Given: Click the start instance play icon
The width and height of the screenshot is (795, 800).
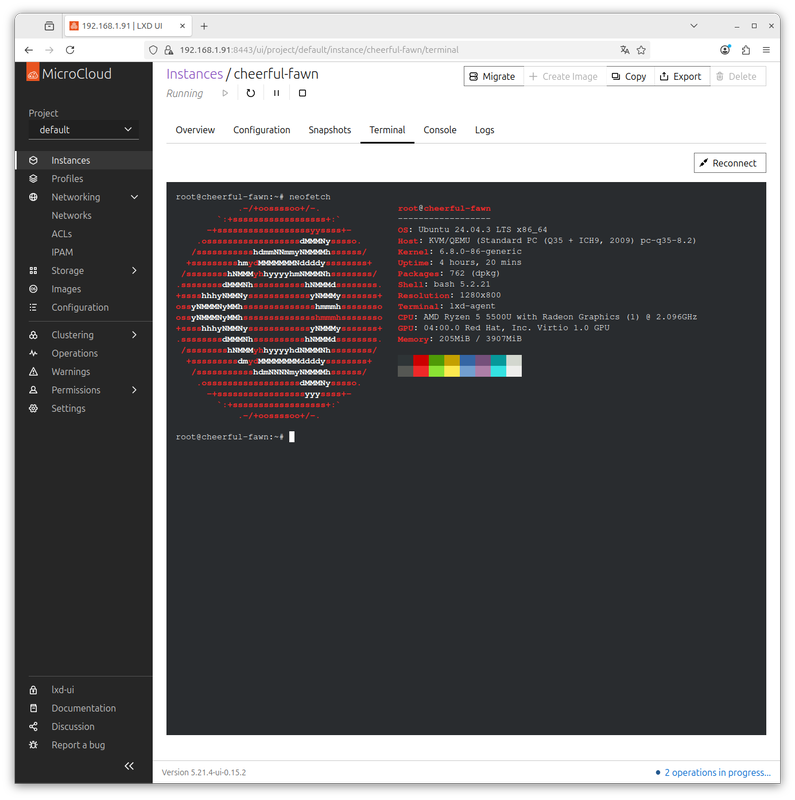Looking at the screenshot, I should pos(225,93).
